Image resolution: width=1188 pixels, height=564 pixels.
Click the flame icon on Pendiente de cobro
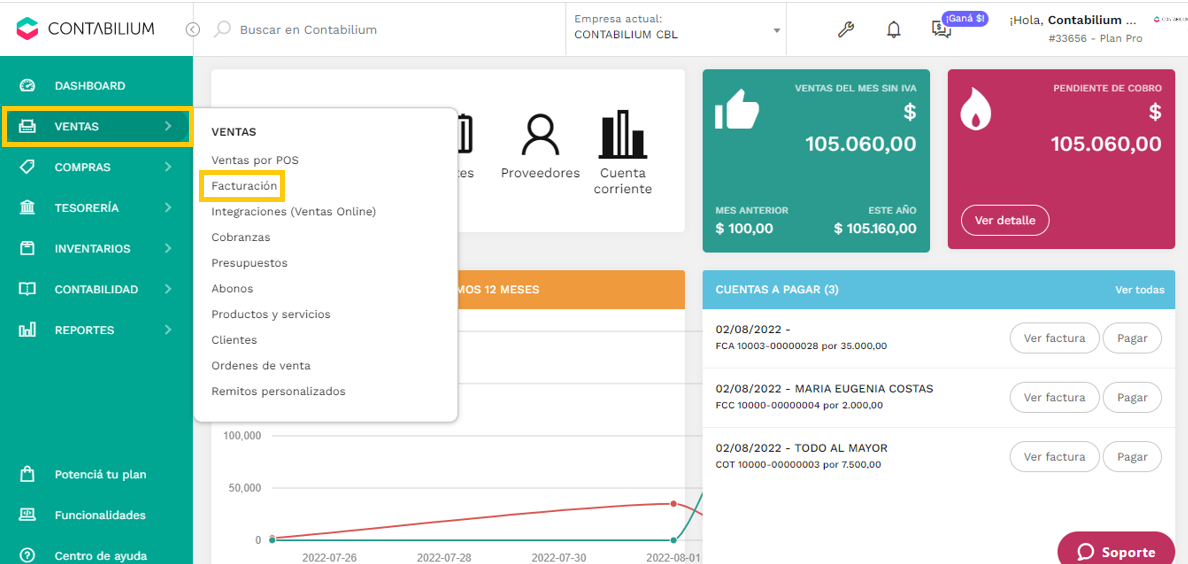click(x=974, y=110)
